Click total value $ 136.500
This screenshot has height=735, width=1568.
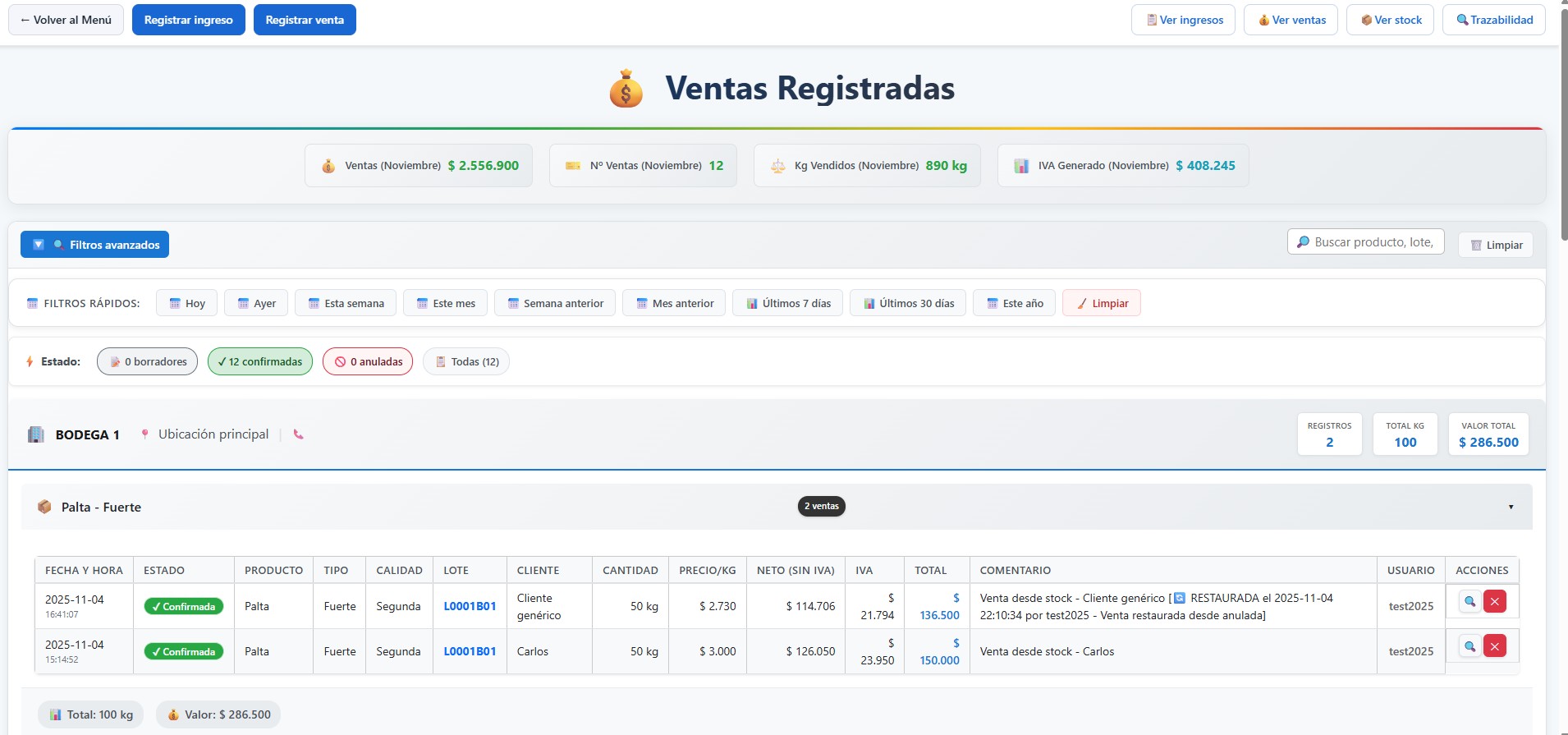point(939,607)
